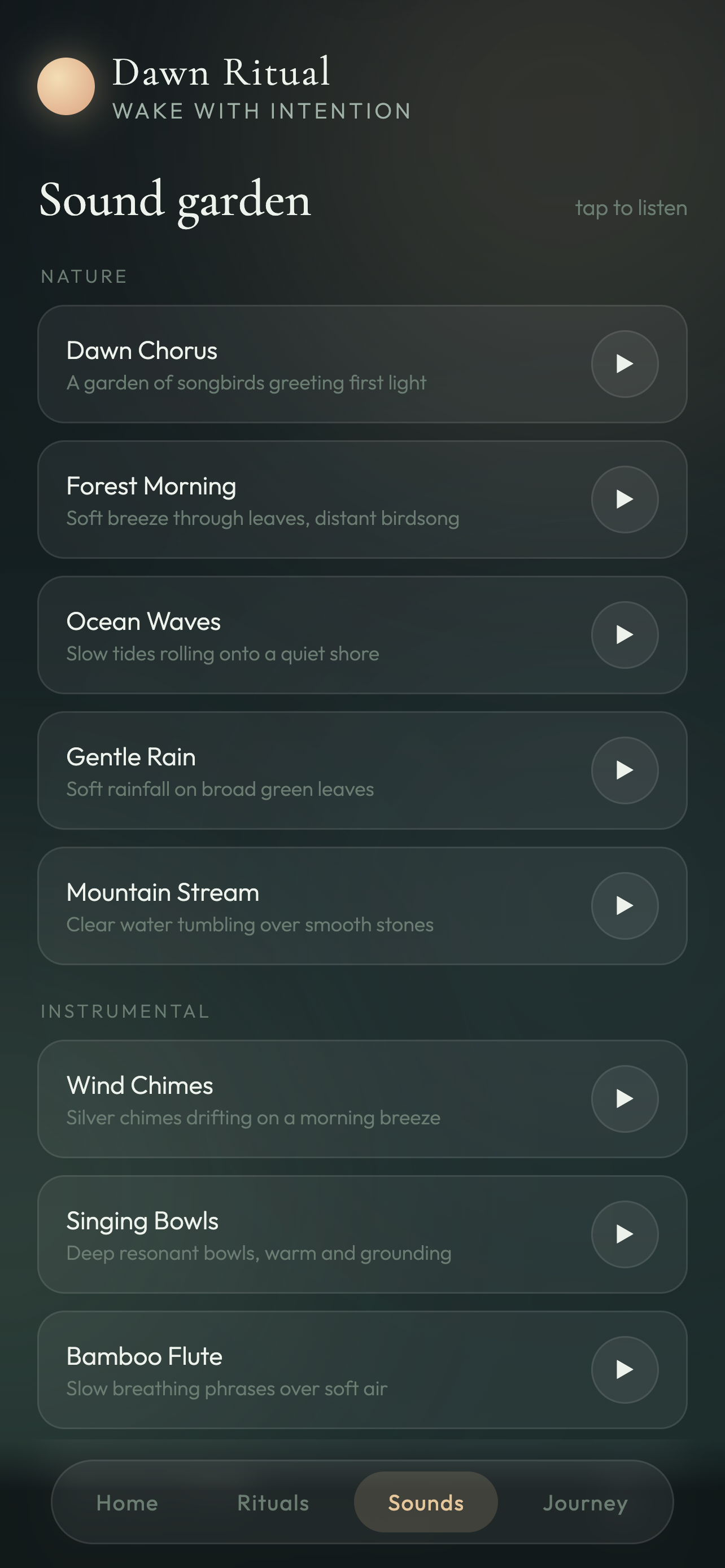Click the 'tap to listen' hint text

[x=631, y=208]
